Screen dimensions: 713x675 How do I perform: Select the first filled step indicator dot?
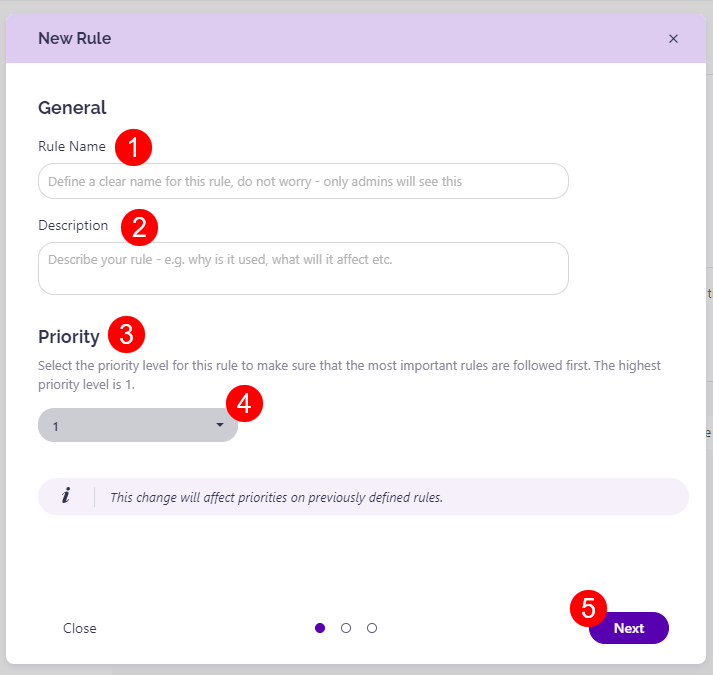click(x=320, y=628)
